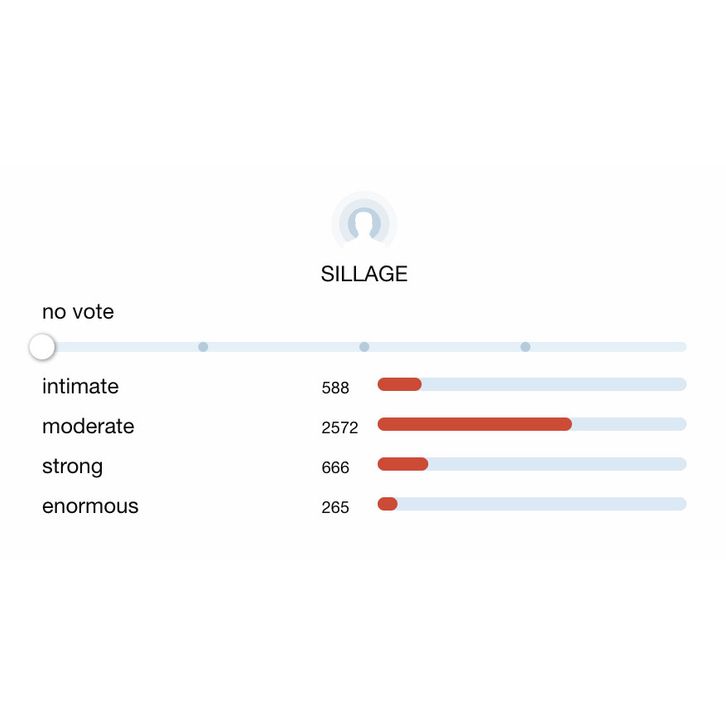The width and height of the screenshot is (726, 726).
Task: Click the Sillage silhouette icon
Action: tap(364, 221)
